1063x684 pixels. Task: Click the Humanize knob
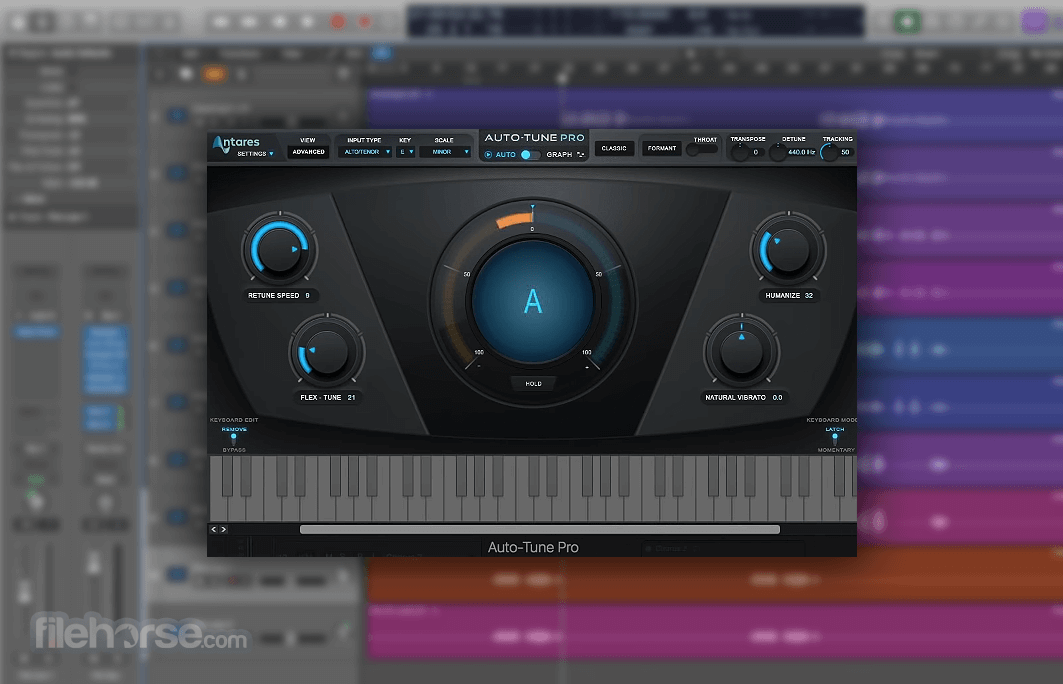[x=787, y=250]
